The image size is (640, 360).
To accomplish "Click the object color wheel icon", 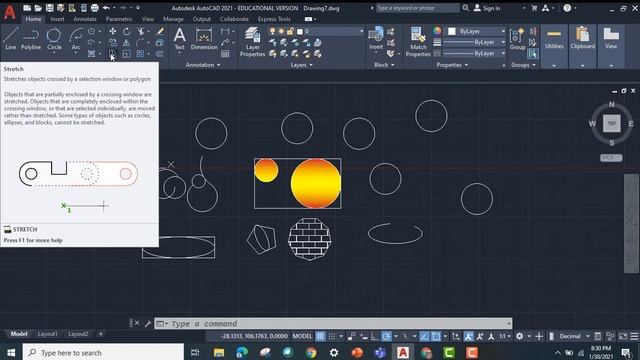I will click(x=437, y=31).
